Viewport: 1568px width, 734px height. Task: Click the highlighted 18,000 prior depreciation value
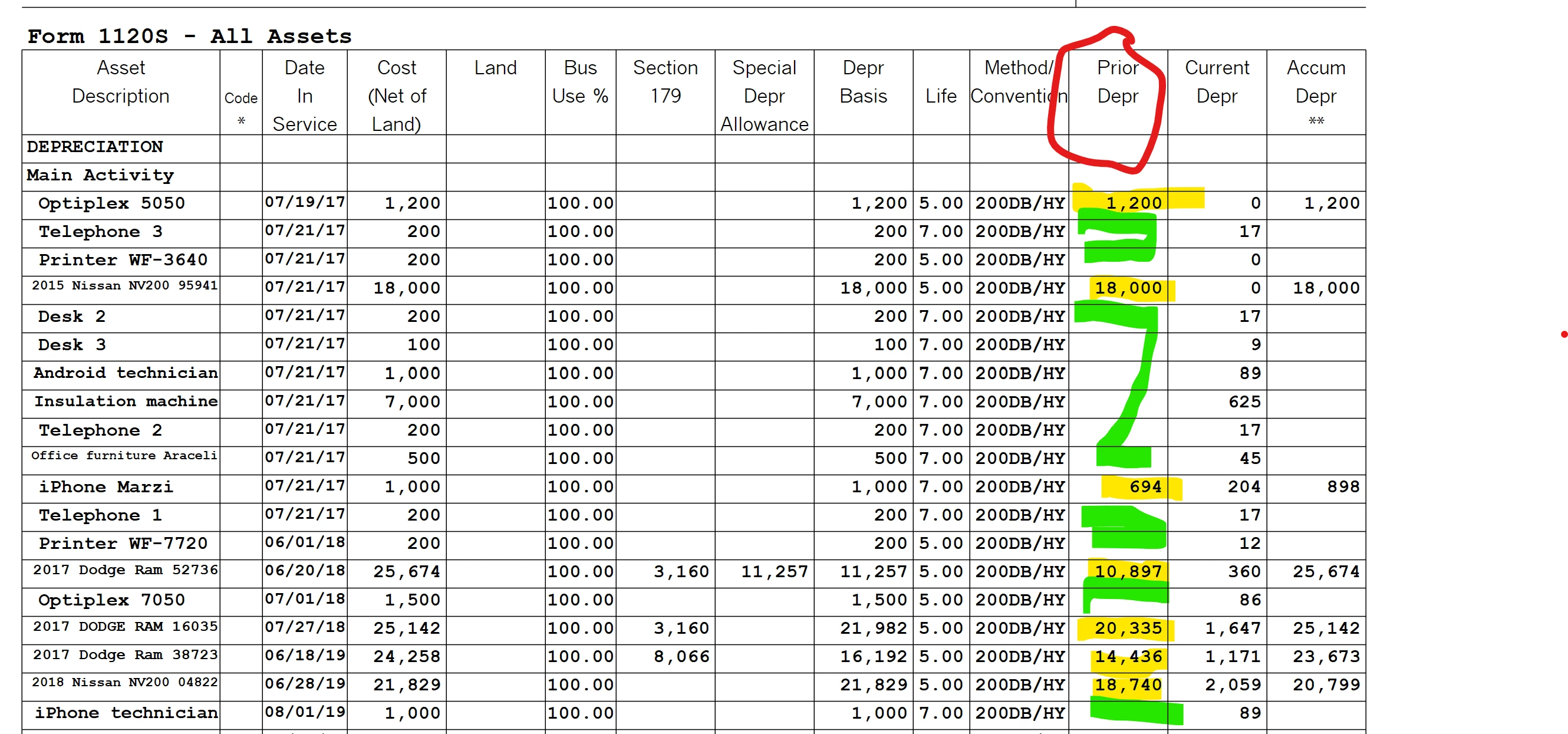tap(1128, 288)
